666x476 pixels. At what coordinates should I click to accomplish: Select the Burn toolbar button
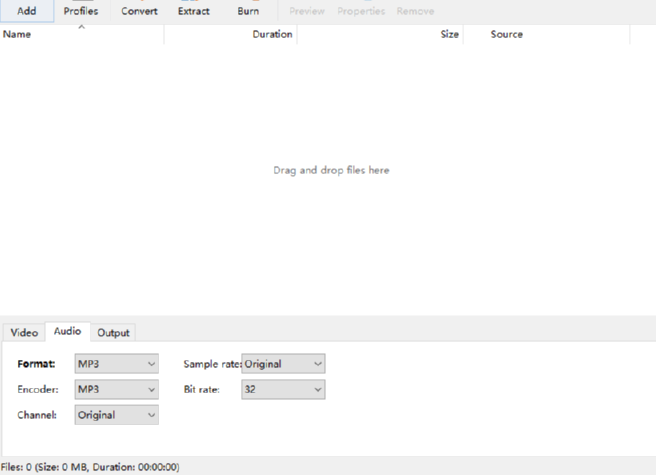(x=248, y=11)
